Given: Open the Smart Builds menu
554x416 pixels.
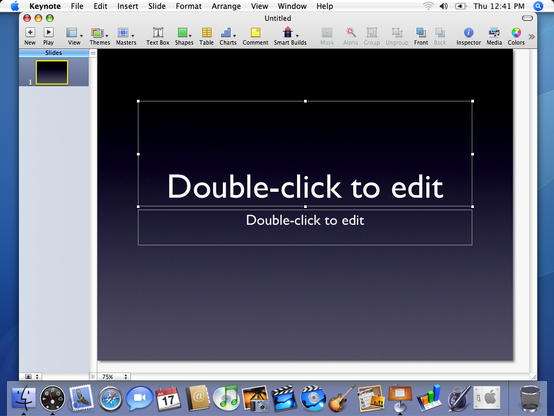Looking at the screenshot, I should tap(290, 36).
